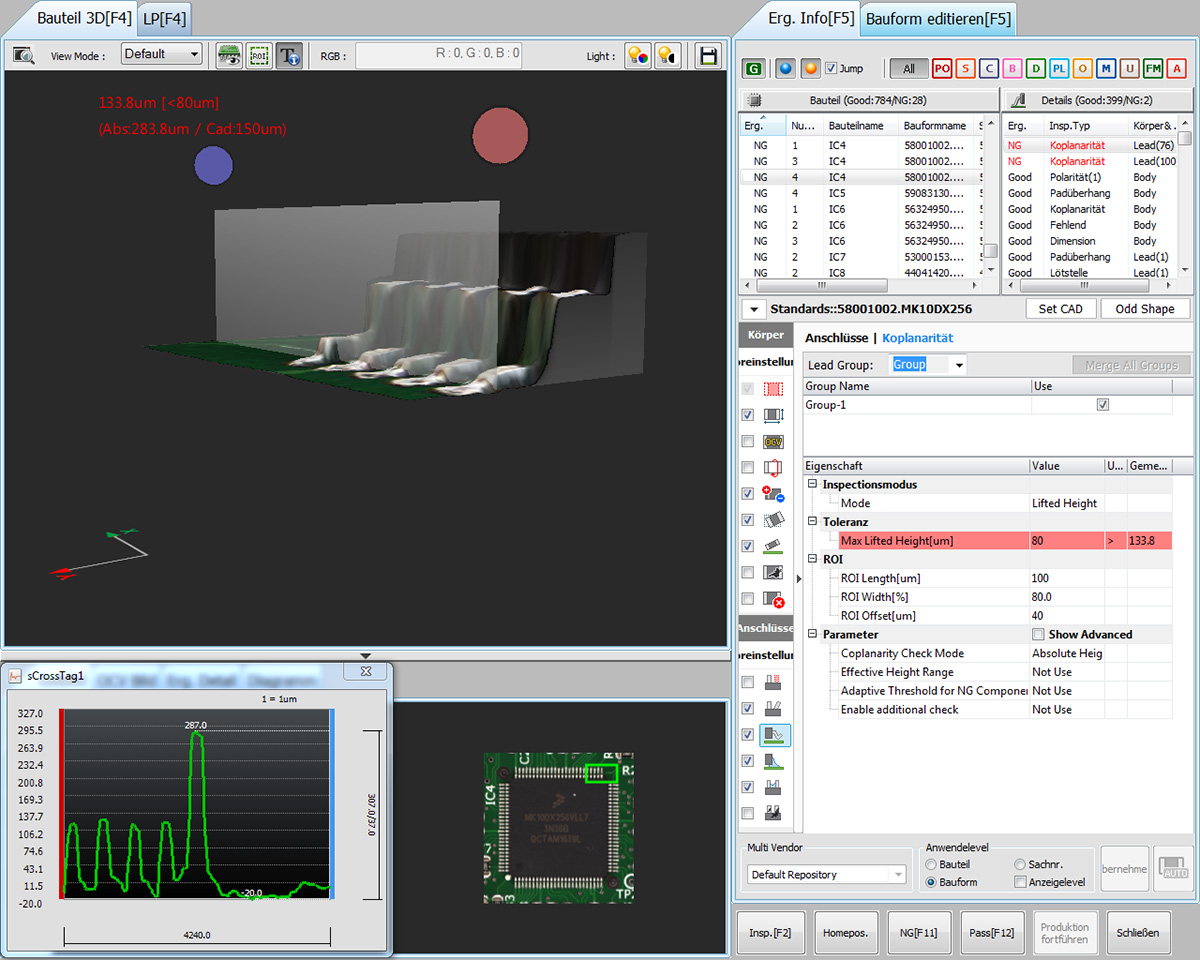Click the colored light bulb icon
Screen dimensions: 1200x960
point(638,55)
